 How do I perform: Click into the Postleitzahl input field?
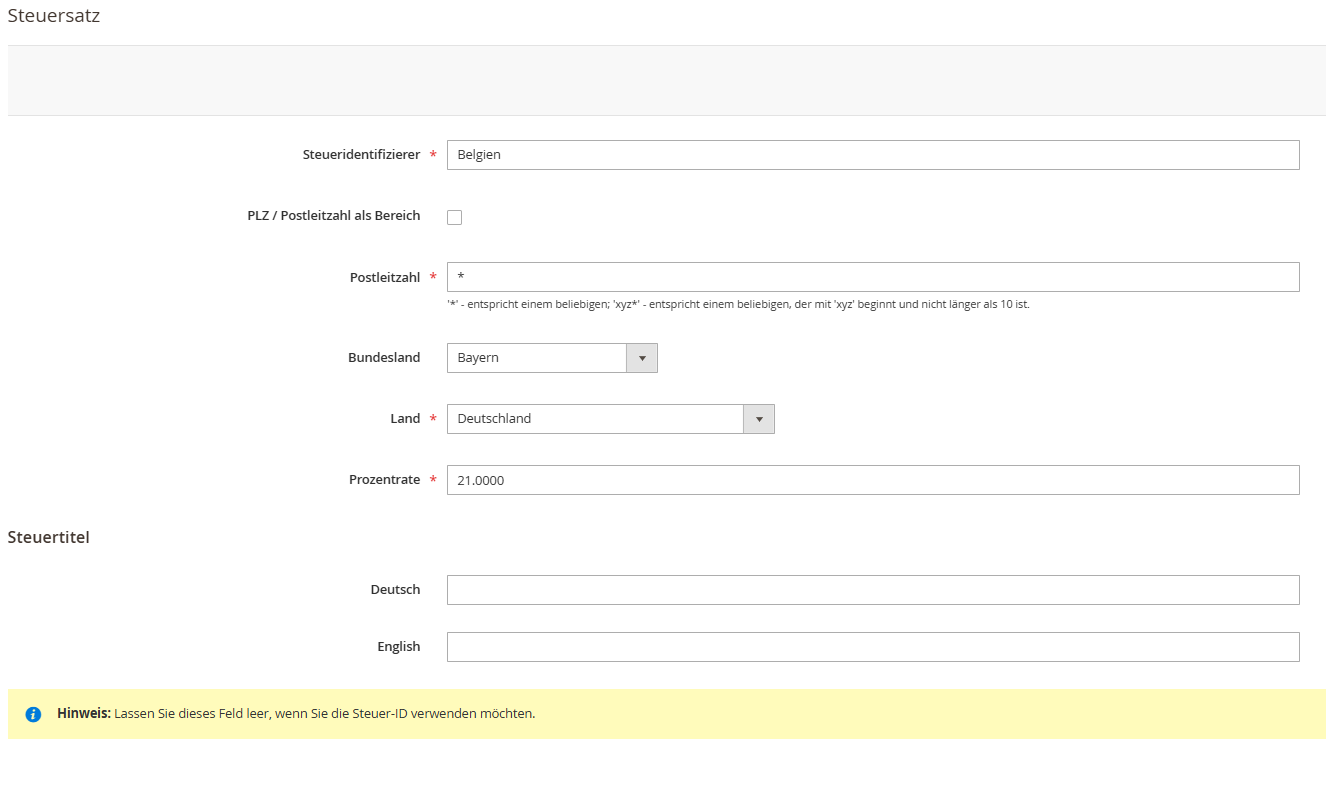[x=873, y=277]
